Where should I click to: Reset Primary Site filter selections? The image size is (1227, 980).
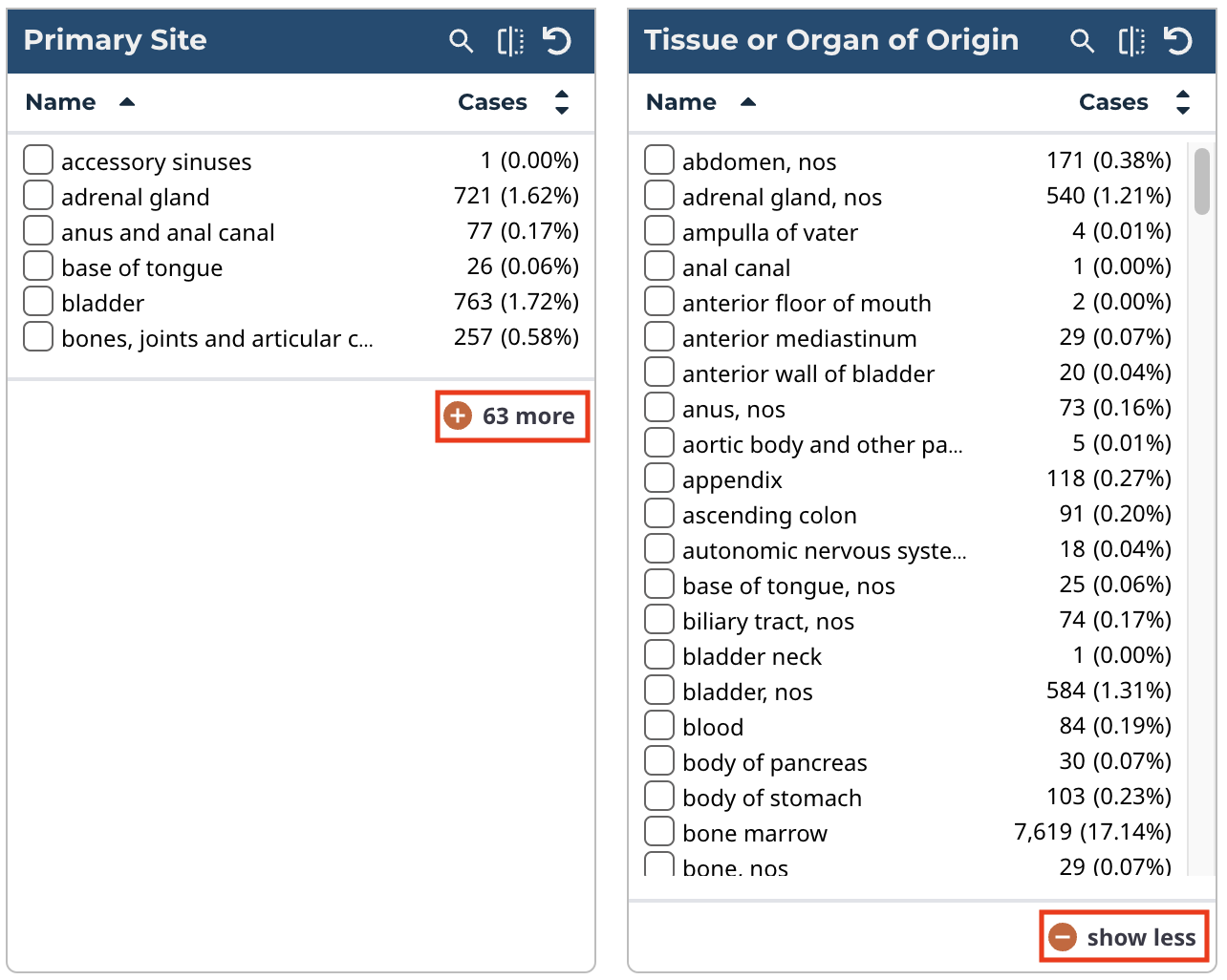coord(557,41)
